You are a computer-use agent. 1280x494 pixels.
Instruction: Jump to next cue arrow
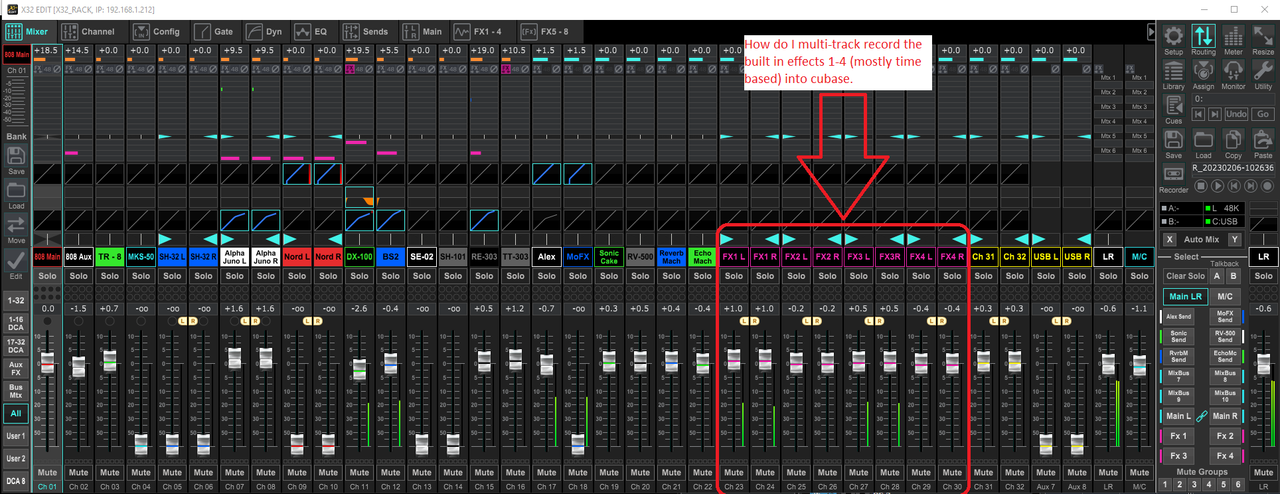point(1217,115)
